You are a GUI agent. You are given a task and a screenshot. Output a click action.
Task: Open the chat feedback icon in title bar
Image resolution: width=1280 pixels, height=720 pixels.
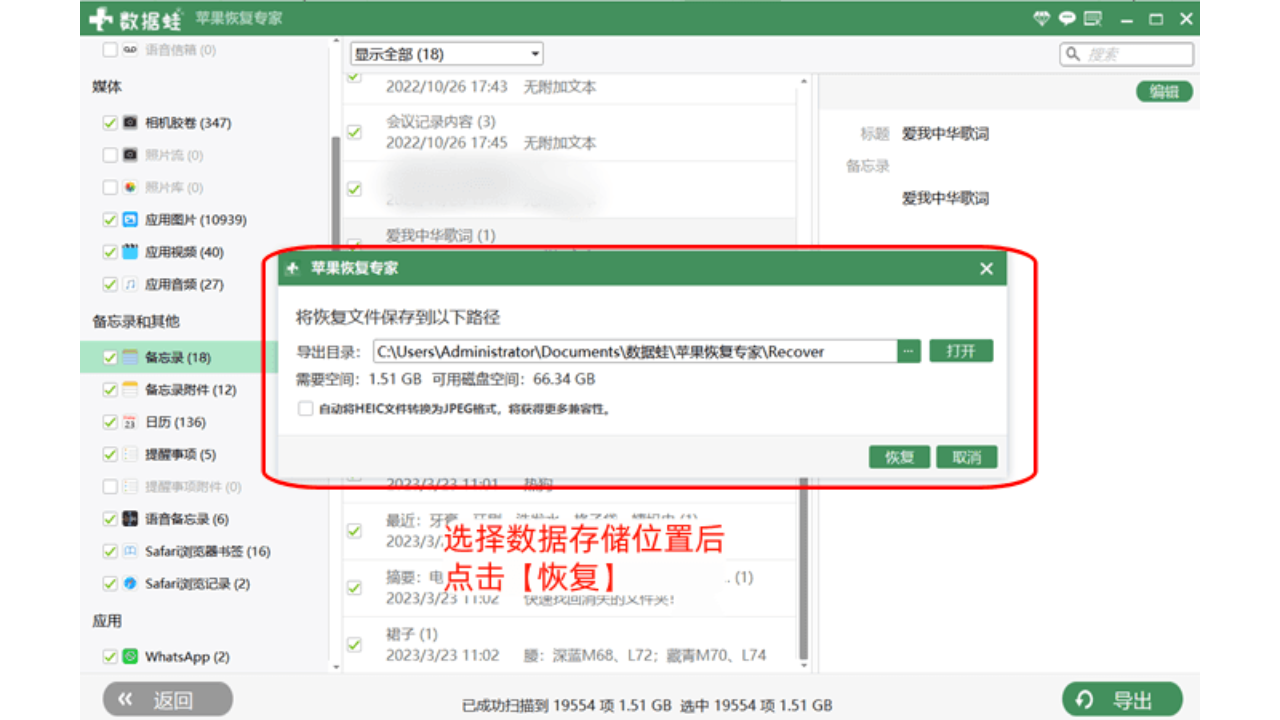point(1068,18)
